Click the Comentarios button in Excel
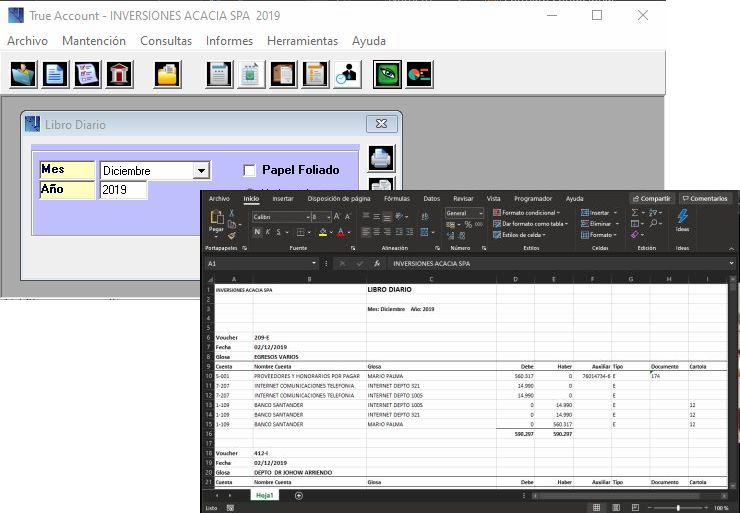This screenshot has height=513, width=740. (x=705, y=199)
